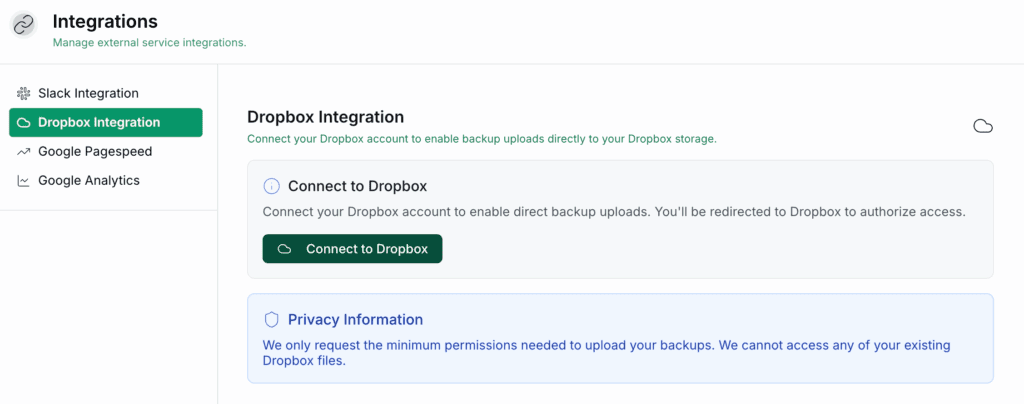Image resolution: width=1024 pixels, height=404 pixels.
Task: Open the Slack Integration section
Action: click(x=106, y=93)
